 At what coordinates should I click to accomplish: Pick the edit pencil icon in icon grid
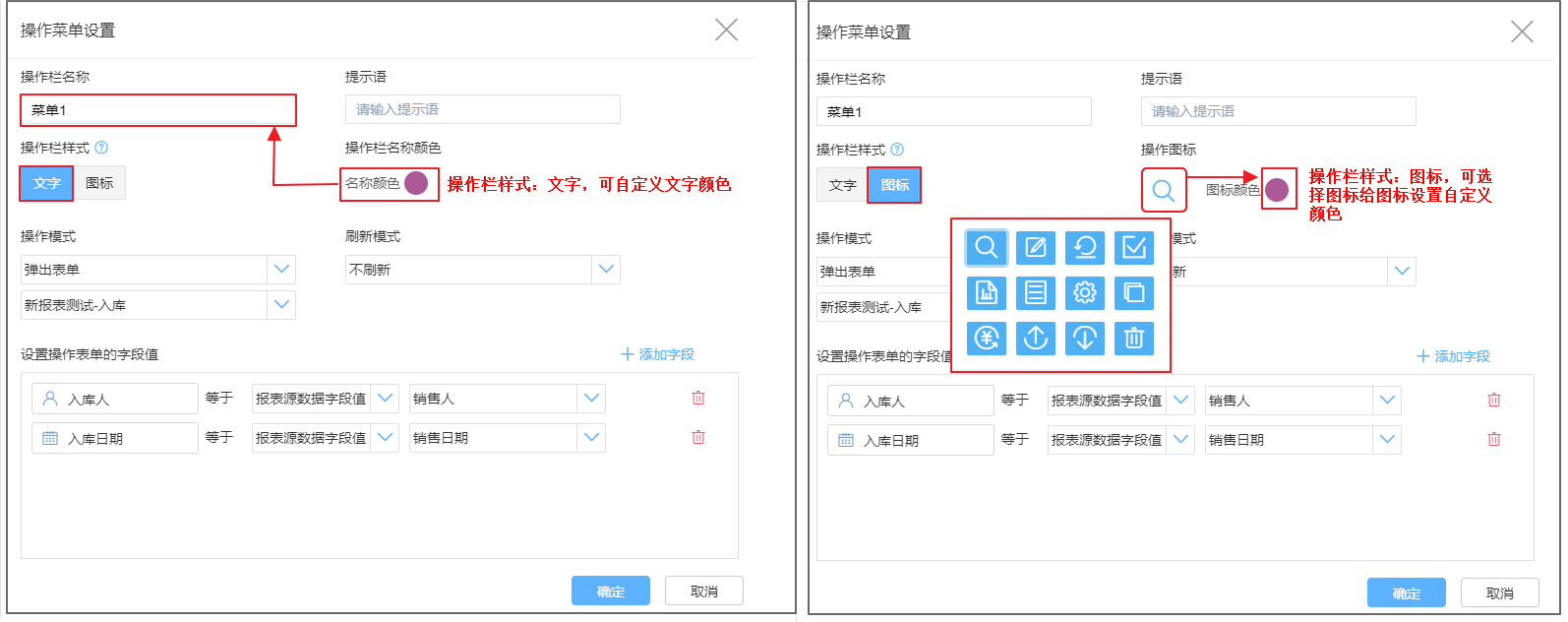(x=1035, y=247)
